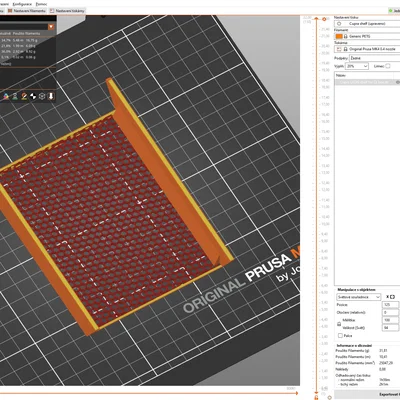Click print settings icon beside Cupra shelf
The image size is (400, 400).
click(x=339, y=24)
